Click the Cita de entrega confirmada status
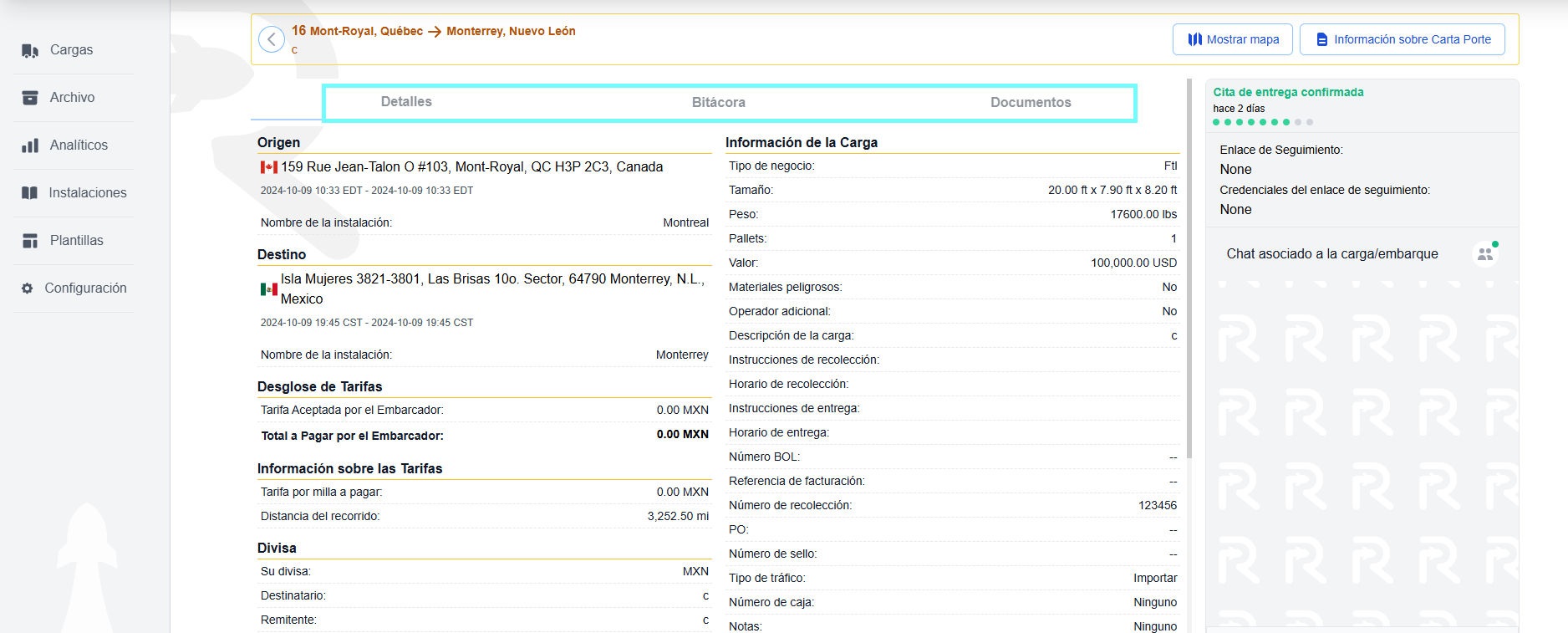 pyautogui.click(x=1288, y=92)
